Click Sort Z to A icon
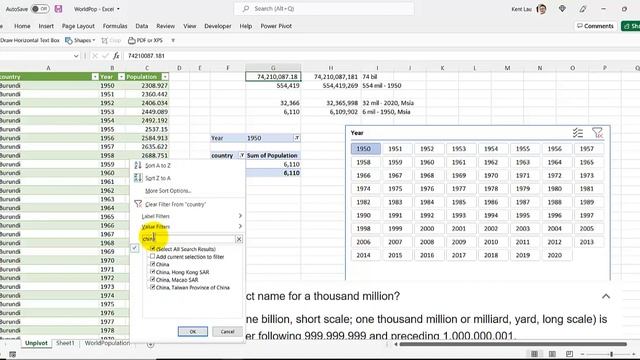The width and height of the screenshot is (640, 360). 138,178
